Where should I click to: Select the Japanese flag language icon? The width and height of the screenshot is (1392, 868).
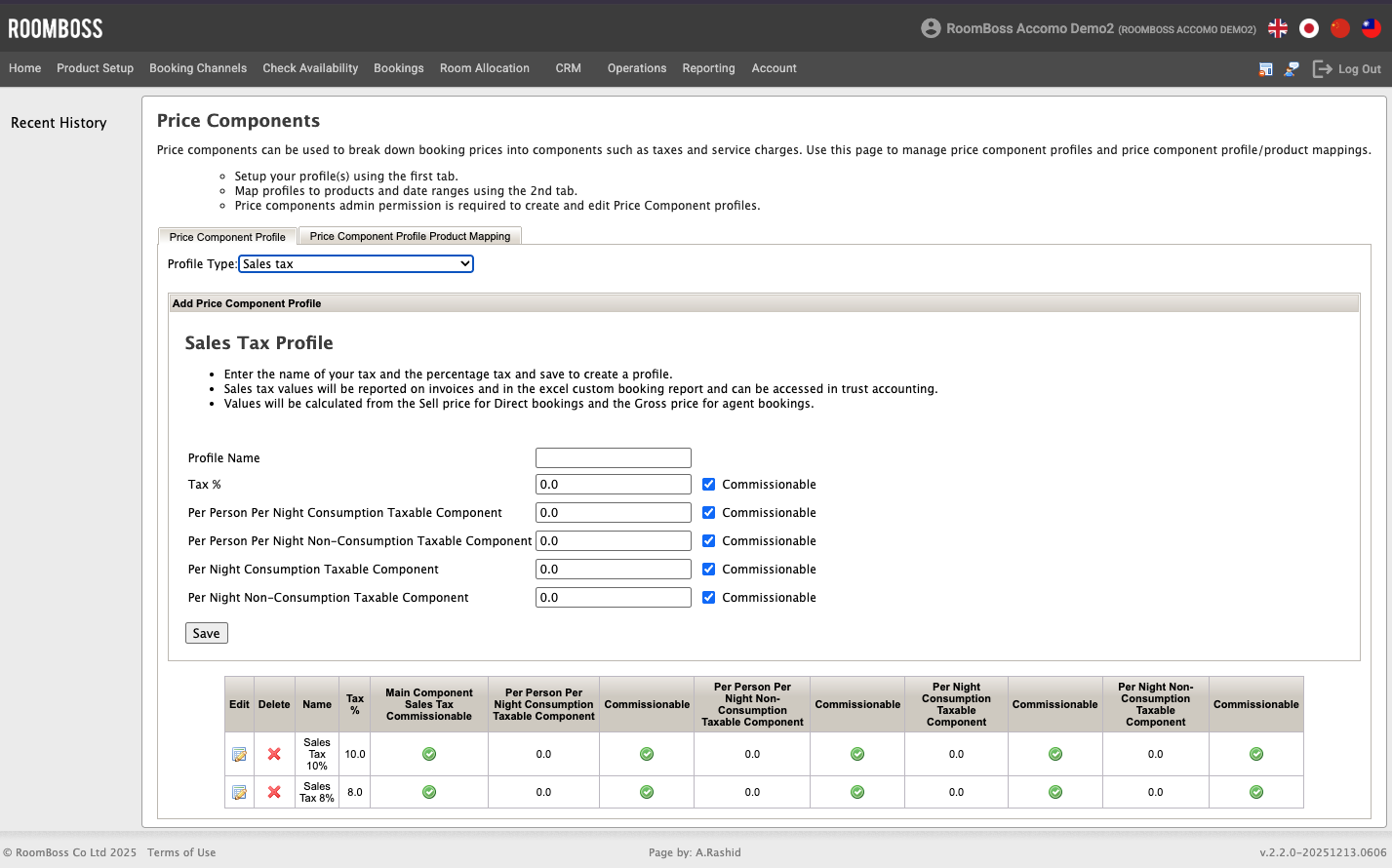click(1309, 28)
